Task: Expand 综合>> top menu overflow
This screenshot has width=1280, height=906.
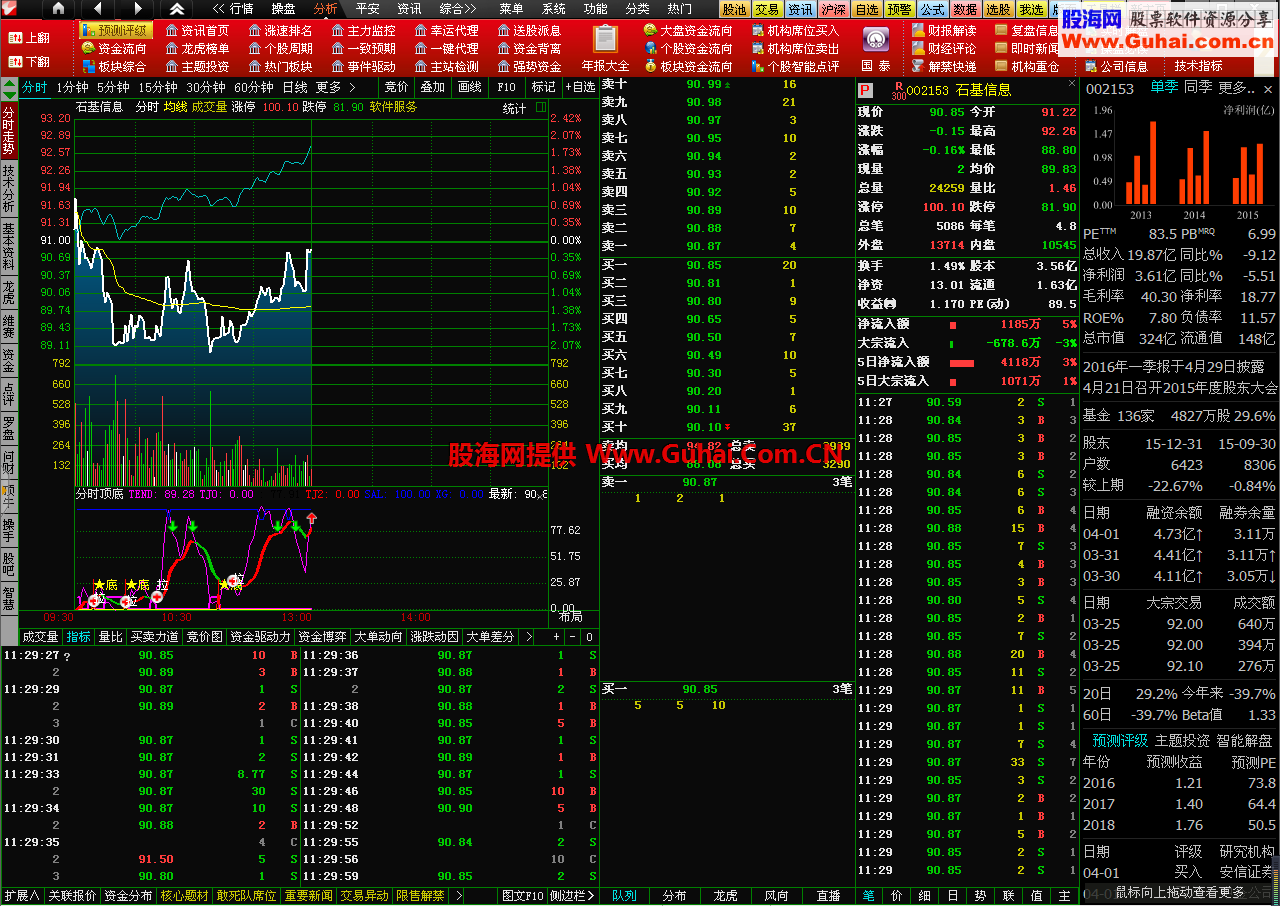Action: (x=458, y=8)
